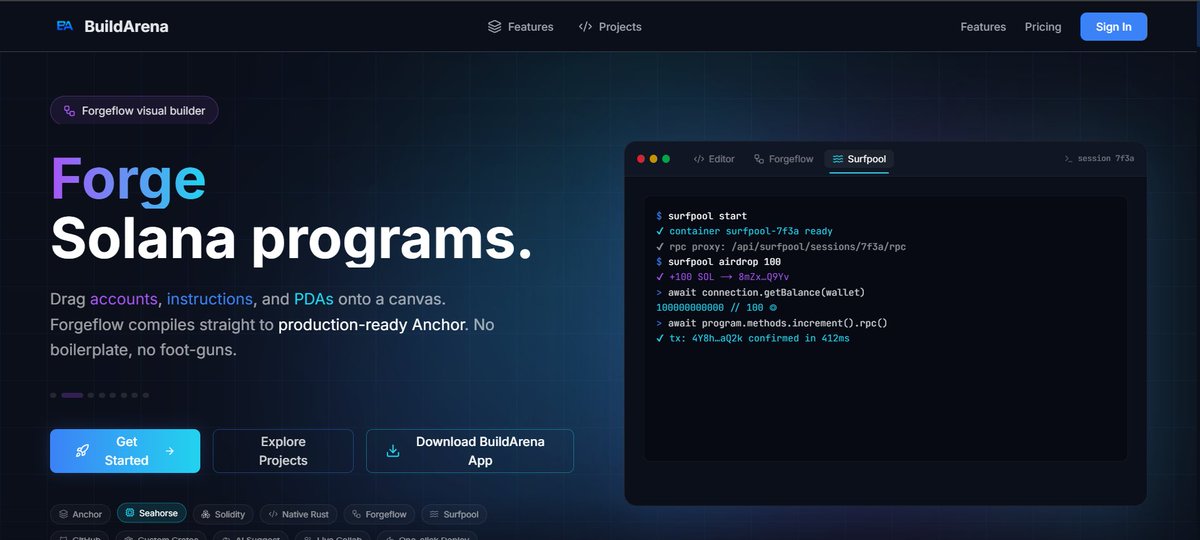This screenshot has height=540, width=1200.
Task: Select the Native Rust chip
Action: pos(298,514)
